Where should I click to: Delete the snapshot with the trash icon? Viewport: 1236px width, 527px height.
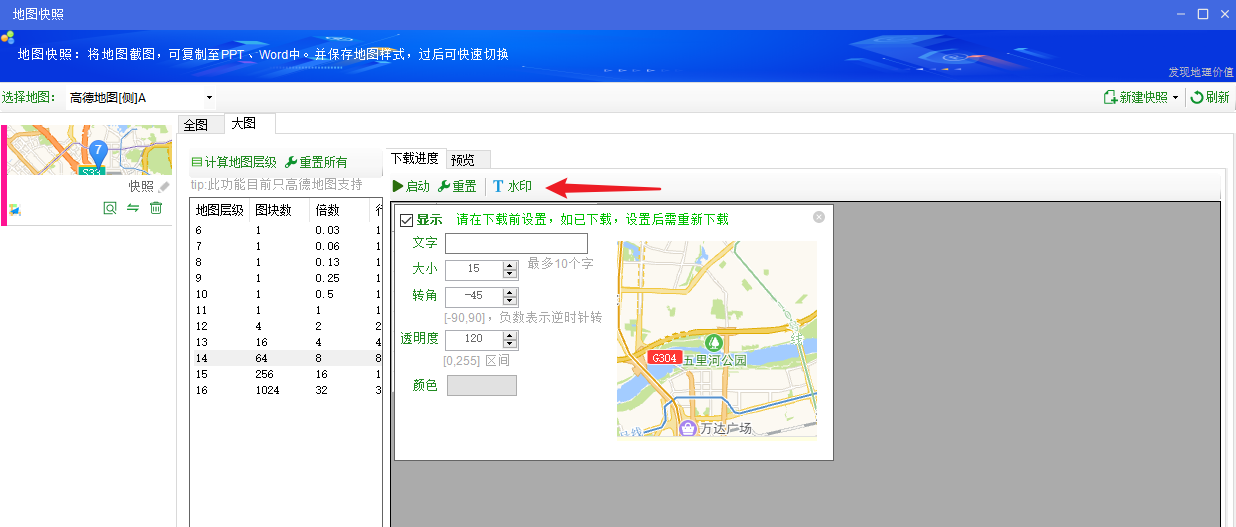[156, 208]
